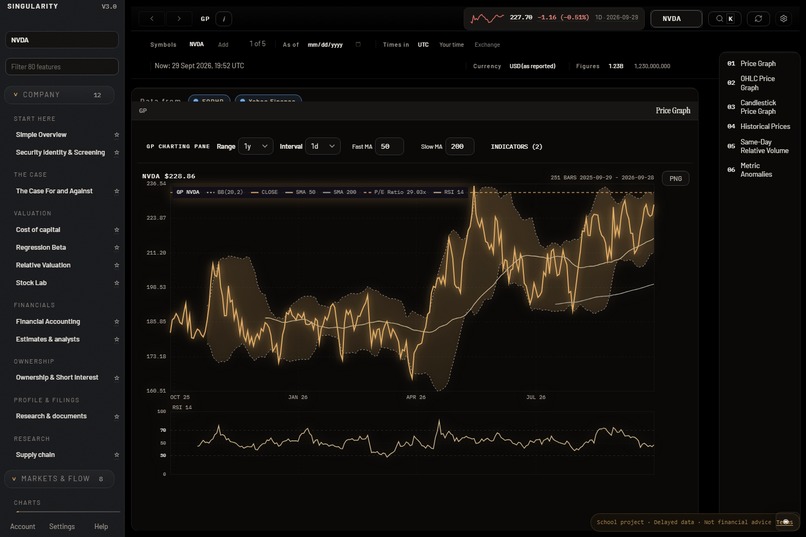Star the Cost of capital feature
The height and width of the screenshot is (537, 806).
[117, 230]
